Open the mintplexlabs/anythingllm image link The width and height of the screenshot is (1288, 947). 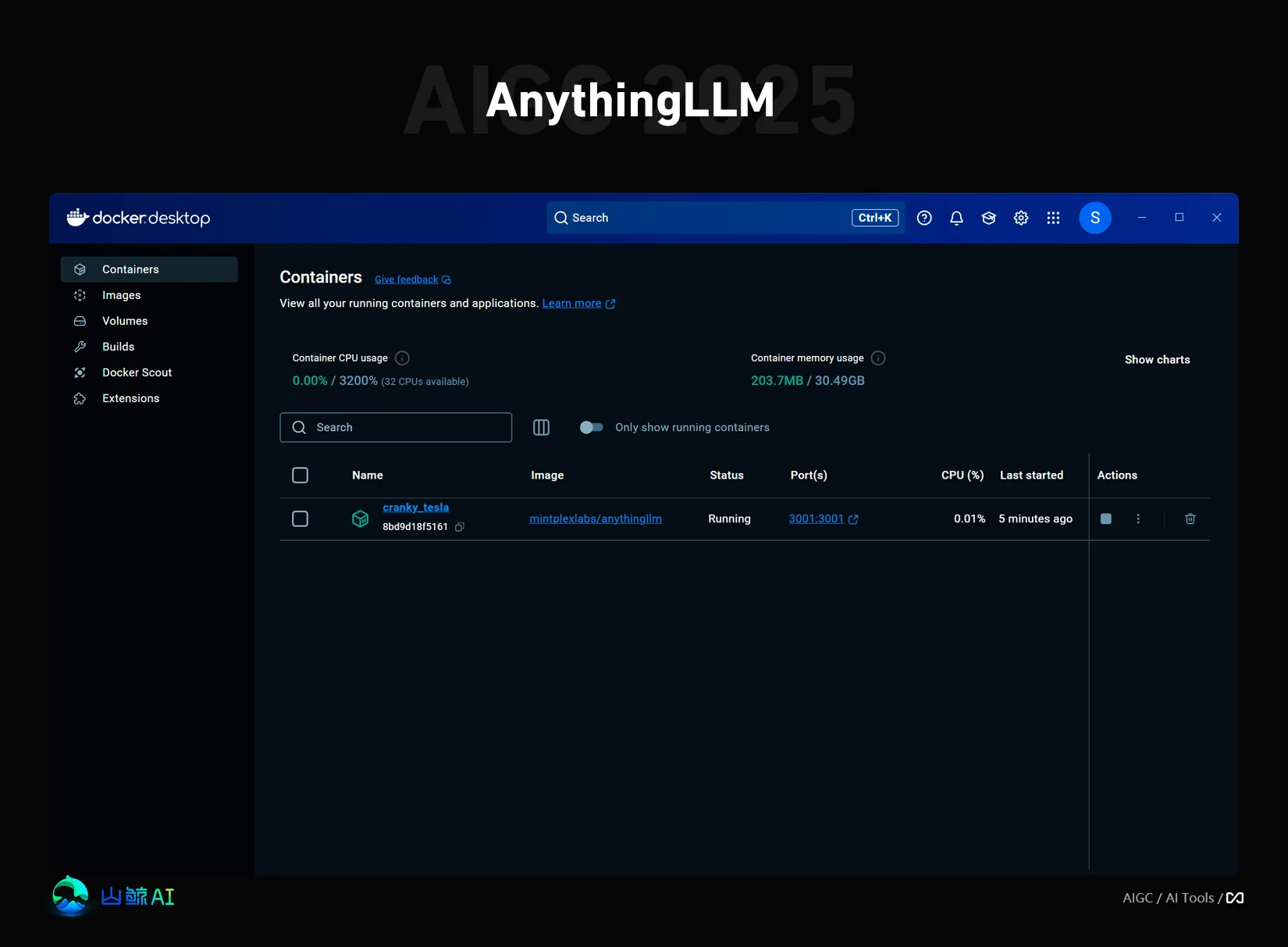(596, 519)
